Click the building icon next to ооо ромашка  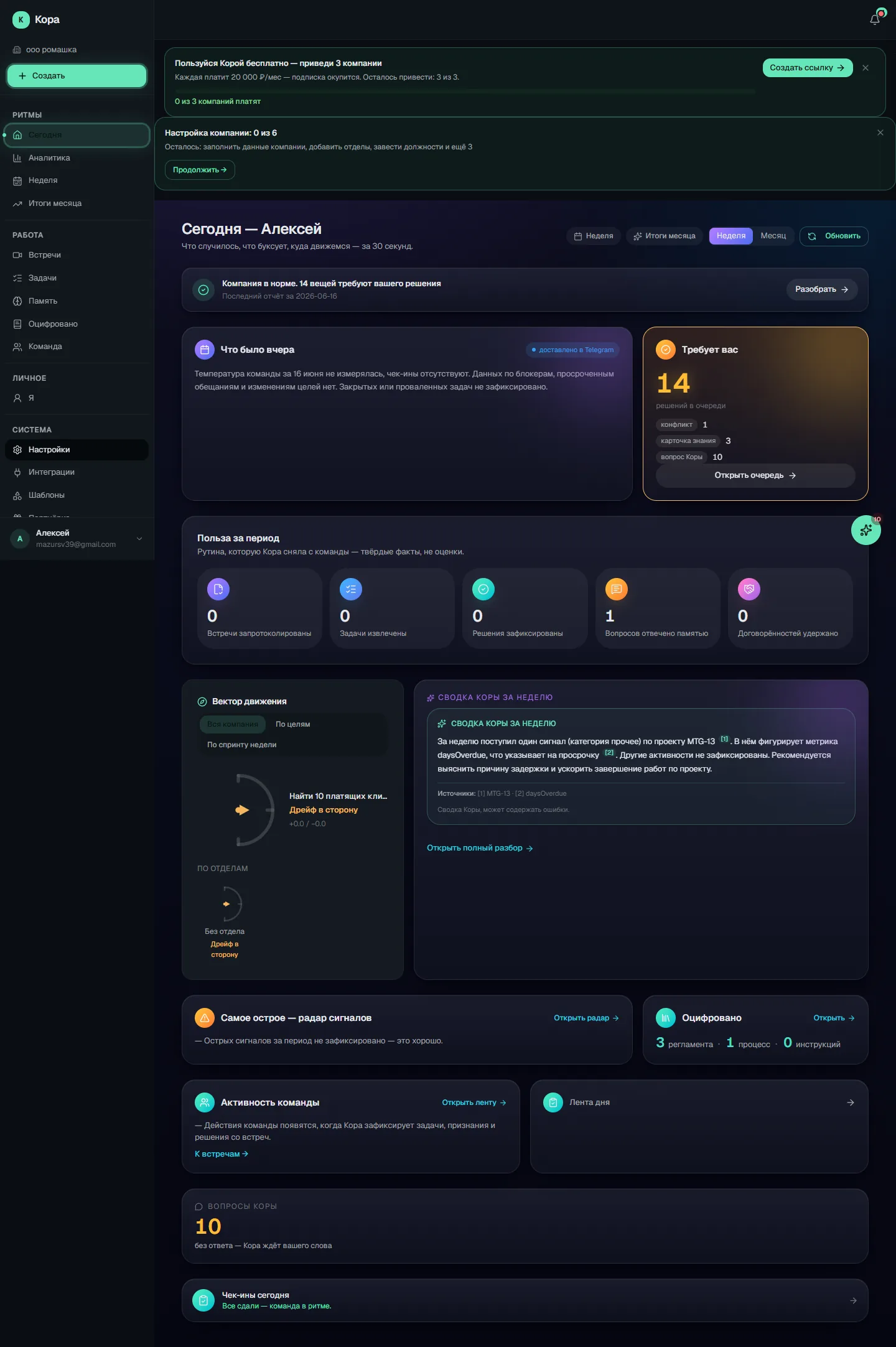click(x=17, y=50)
